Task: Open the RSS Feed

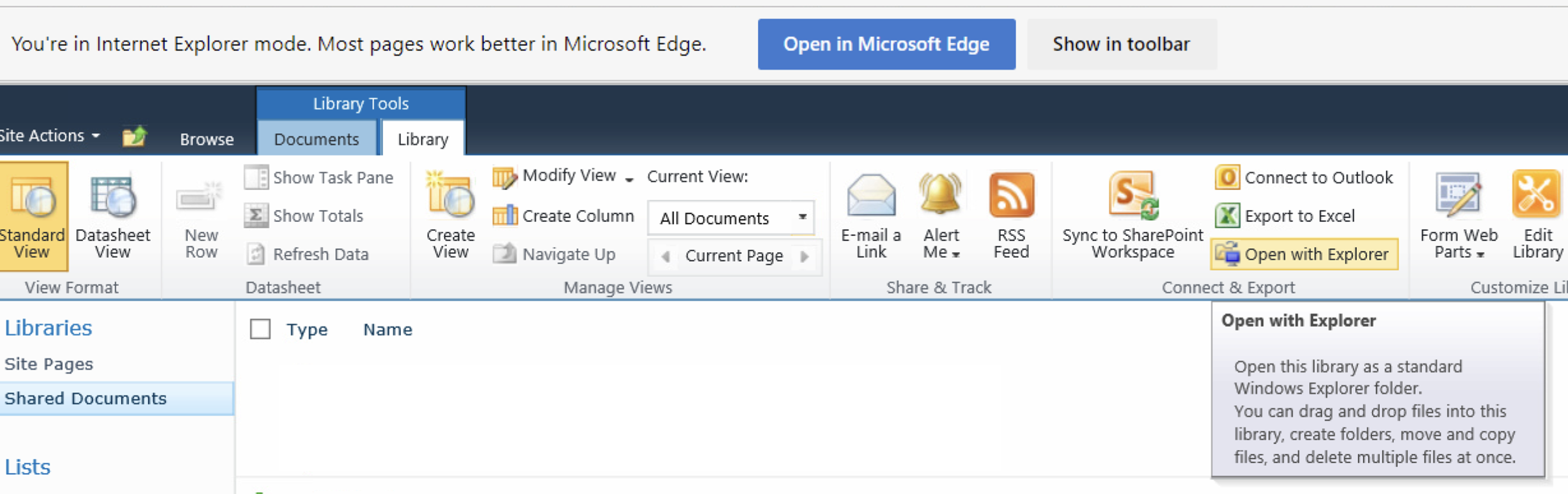Action: 1011,216
